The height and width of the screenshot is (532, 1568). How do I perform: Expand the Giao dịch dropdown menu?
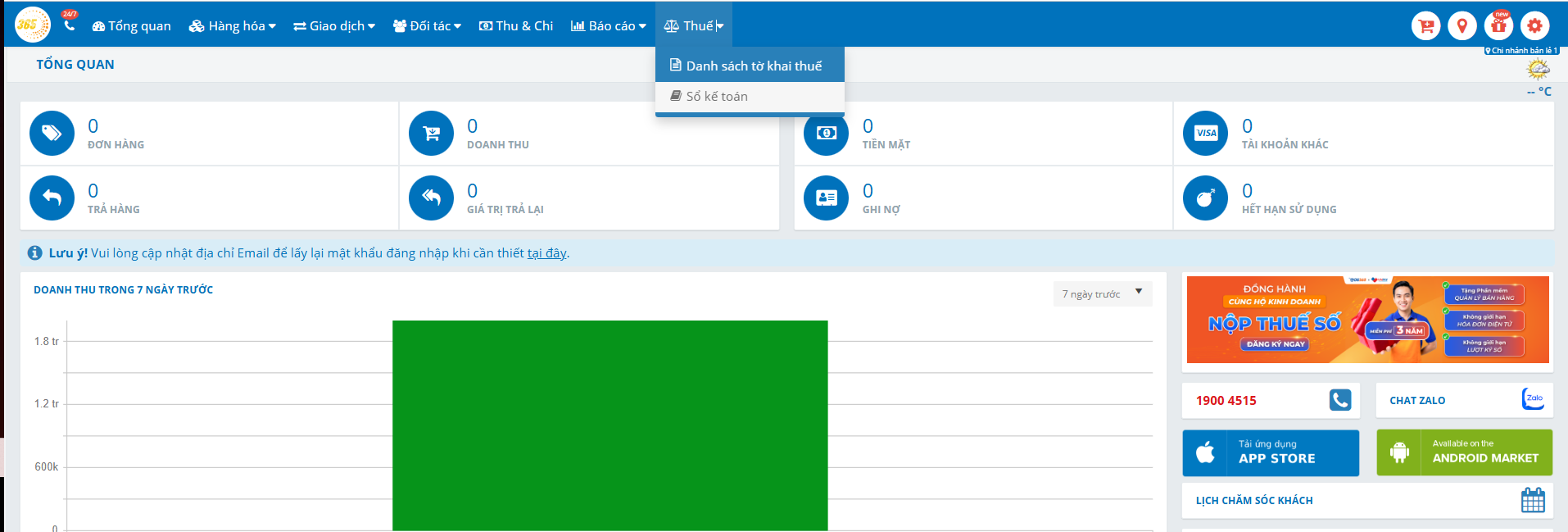[334, 26]
